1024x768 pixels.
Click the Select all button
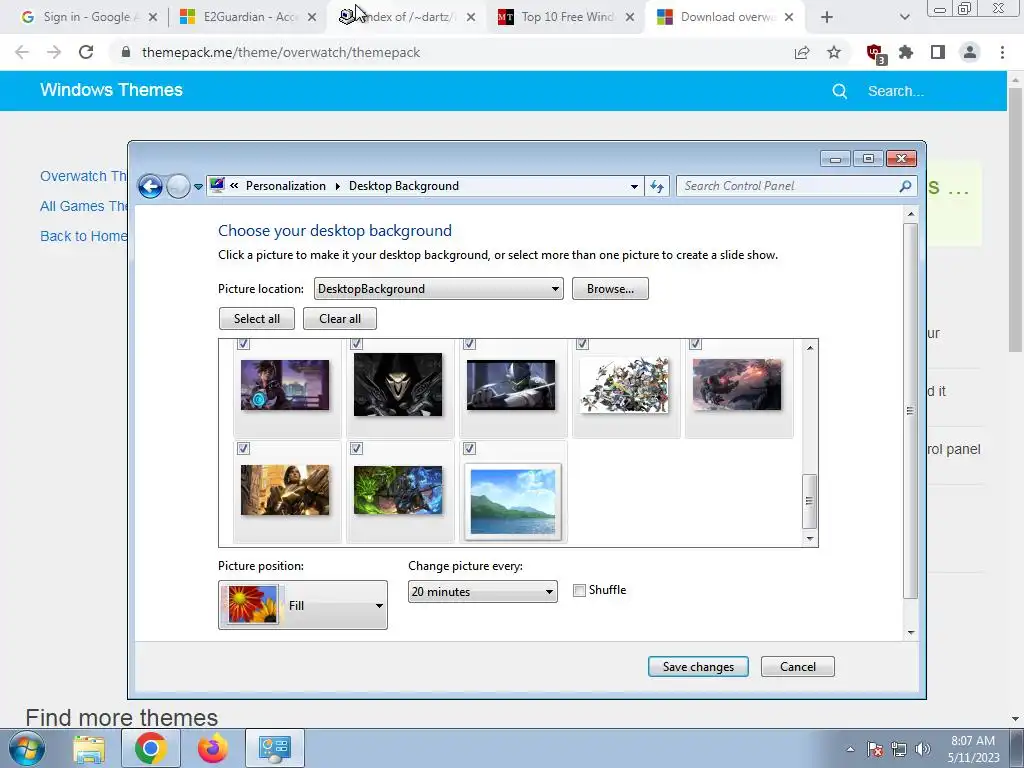[x=257, y=319]
